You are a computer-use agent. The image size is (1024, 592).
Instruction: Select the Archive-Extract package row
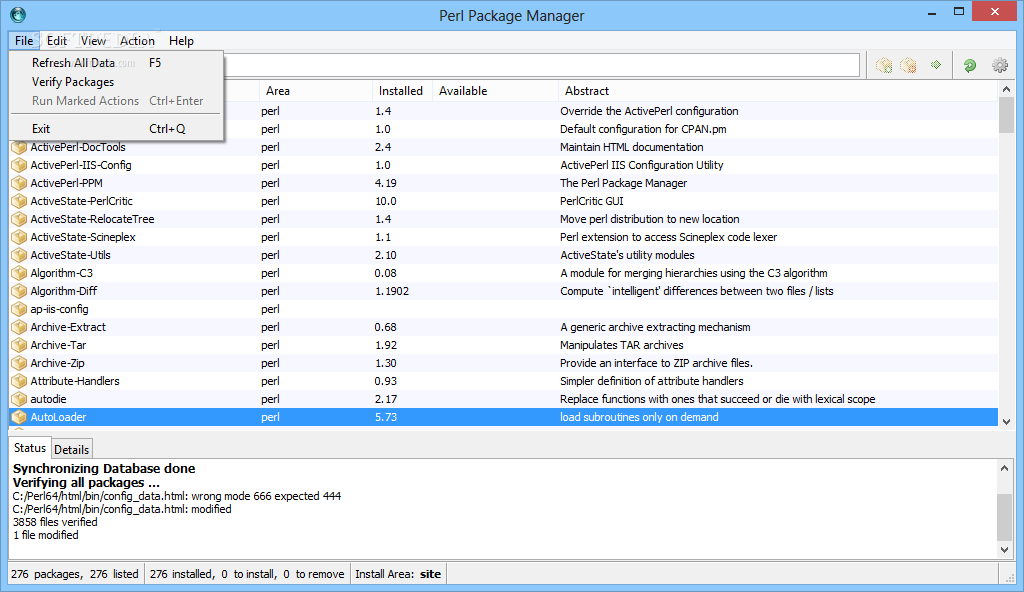point(504,327)
